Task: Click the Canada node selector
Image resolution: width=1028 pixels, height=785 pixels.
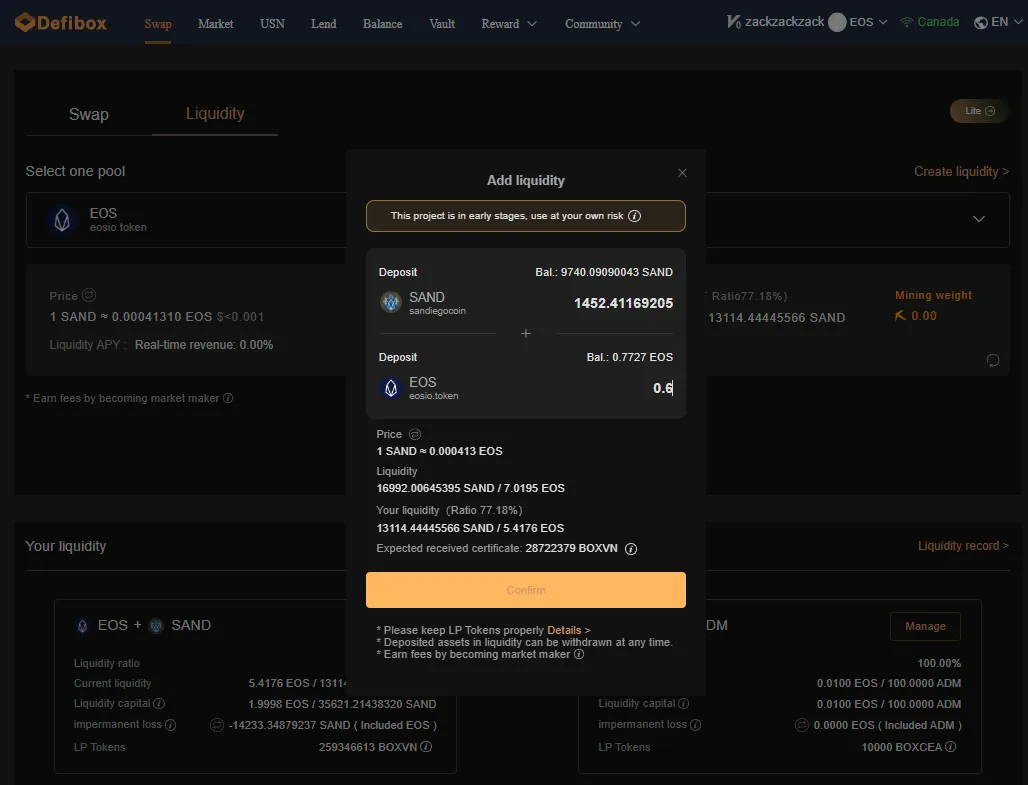Action: click(x=930, y=22)
